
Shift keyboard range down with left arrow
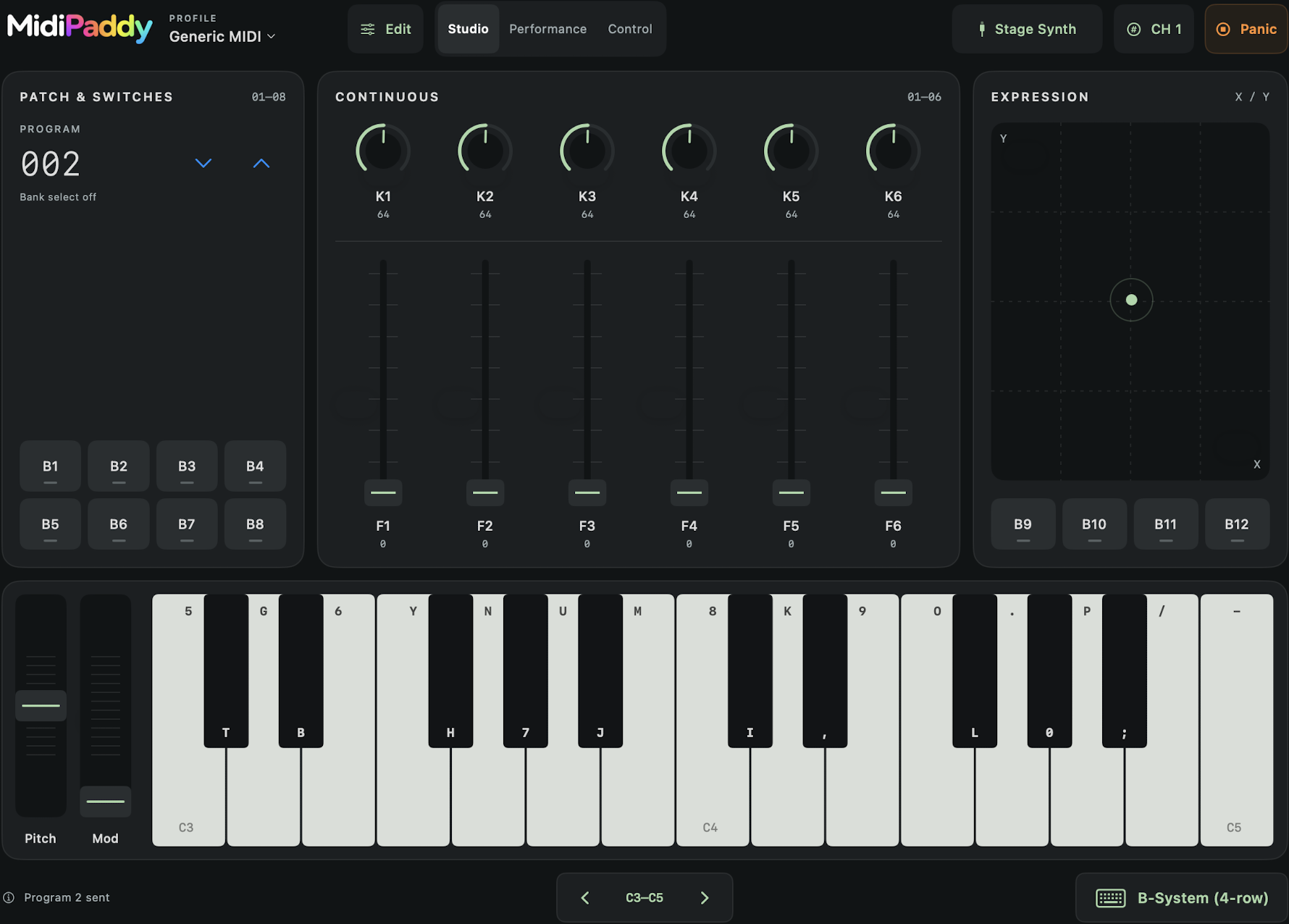click(585, 898)
